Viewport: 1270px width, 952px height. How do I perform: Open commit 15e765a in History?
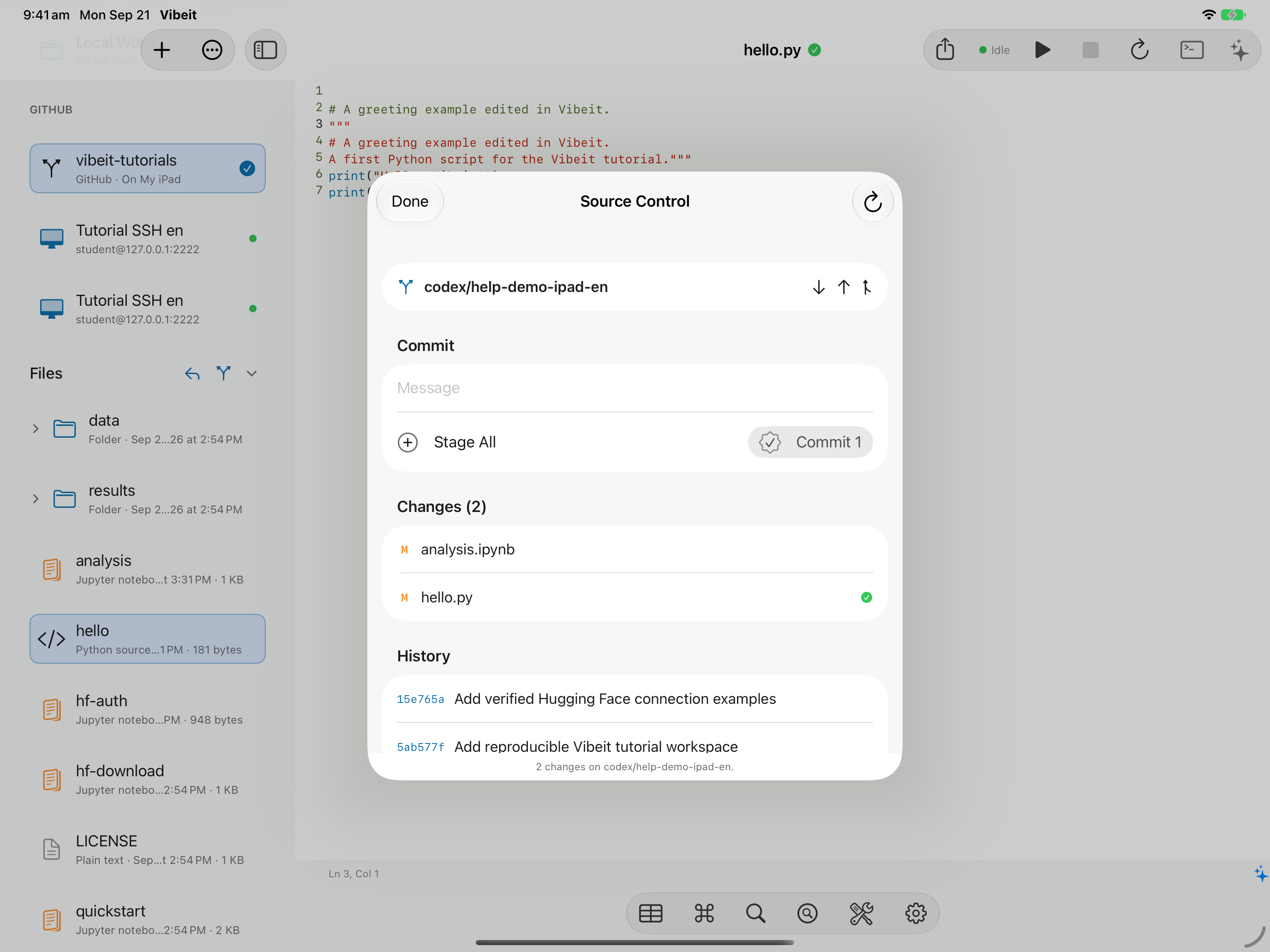[635, 699]
